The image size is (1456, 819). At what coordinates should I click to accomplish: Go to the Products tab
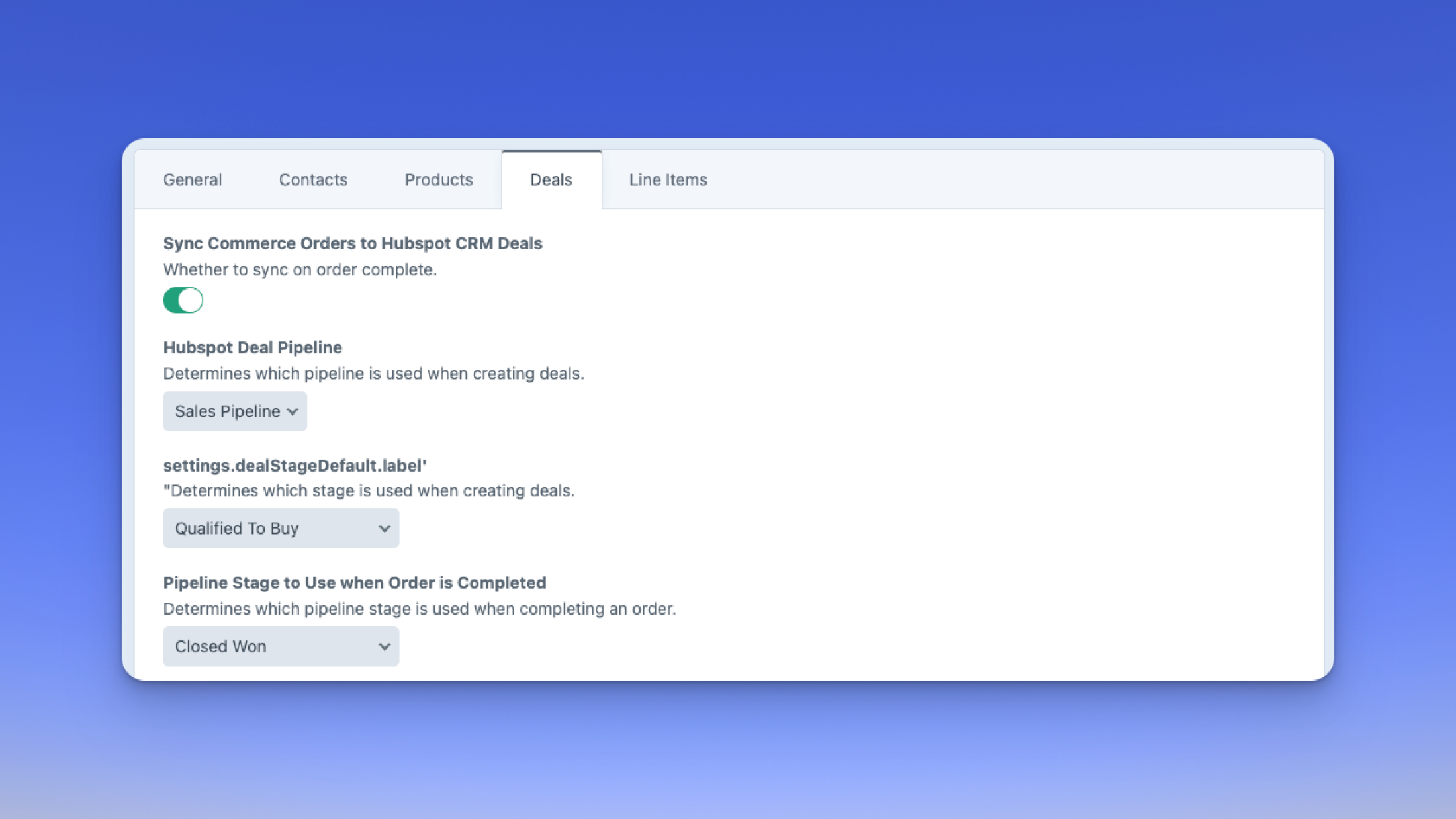(439, 180)
